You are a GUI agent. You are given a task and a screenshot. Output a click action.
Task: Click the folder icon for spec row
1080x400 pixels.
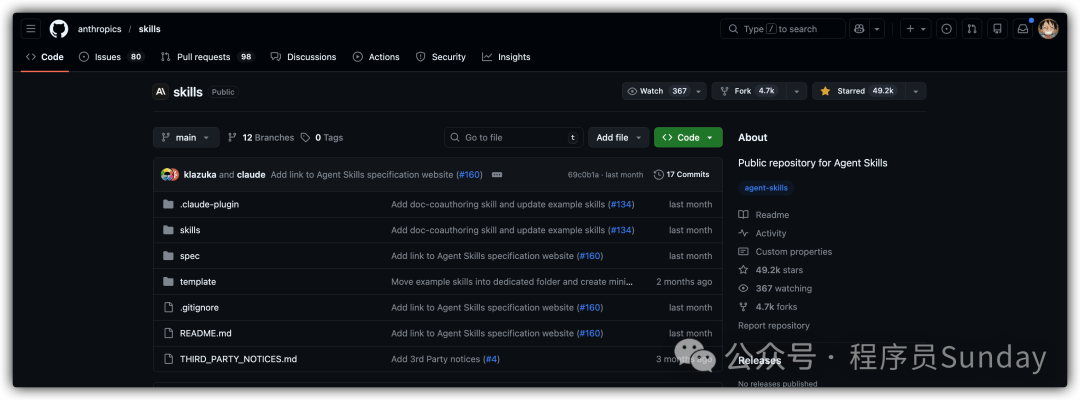(168, 256)
